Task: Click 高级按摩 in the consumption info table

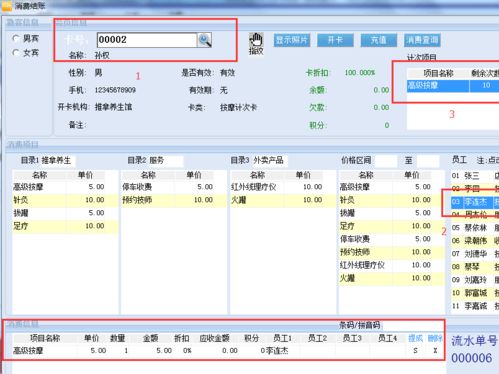Action: tap(28, 351)
